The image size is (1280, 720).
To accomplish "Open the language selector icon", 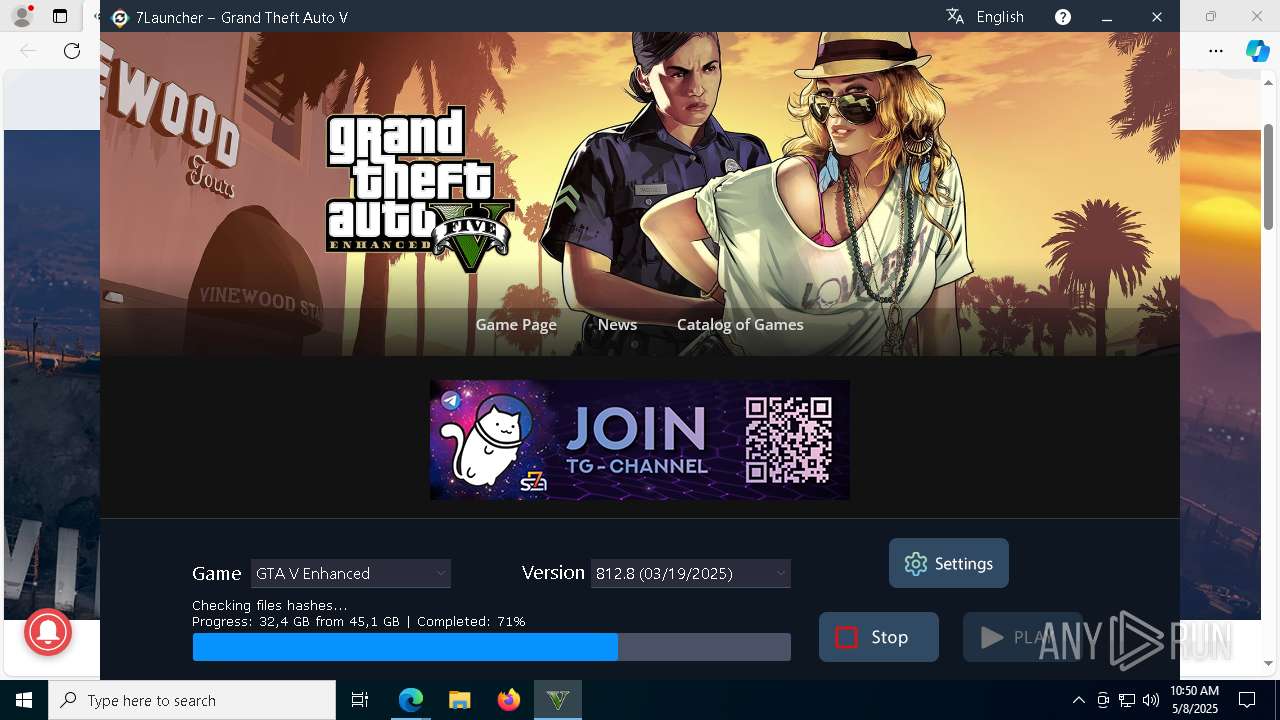I will [955, 16].
